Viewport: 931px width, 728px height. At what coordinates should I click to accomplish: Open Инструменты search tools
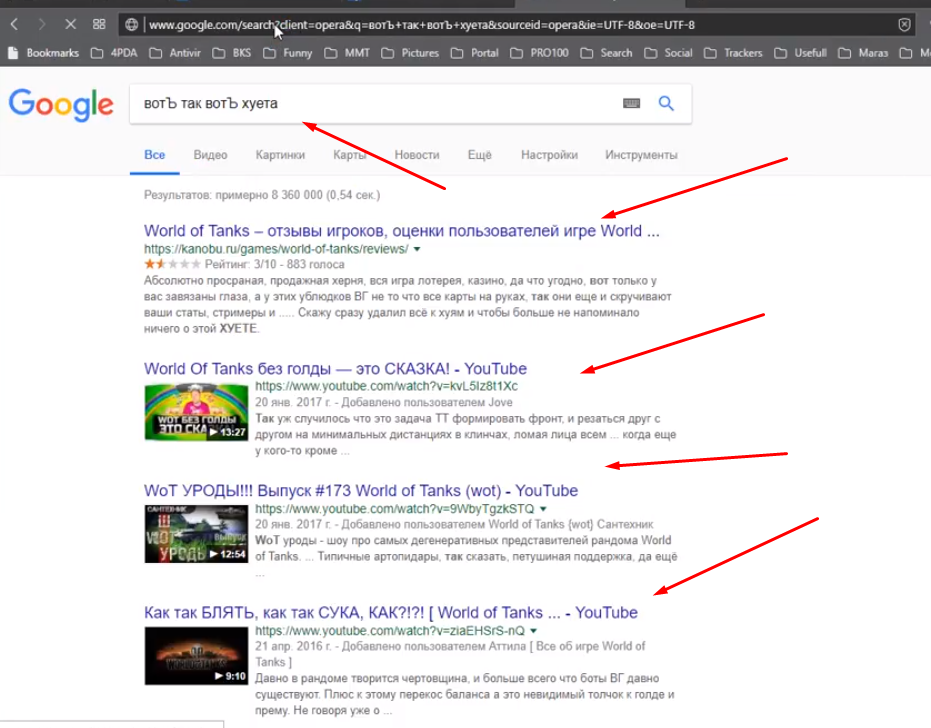[641, 155]
